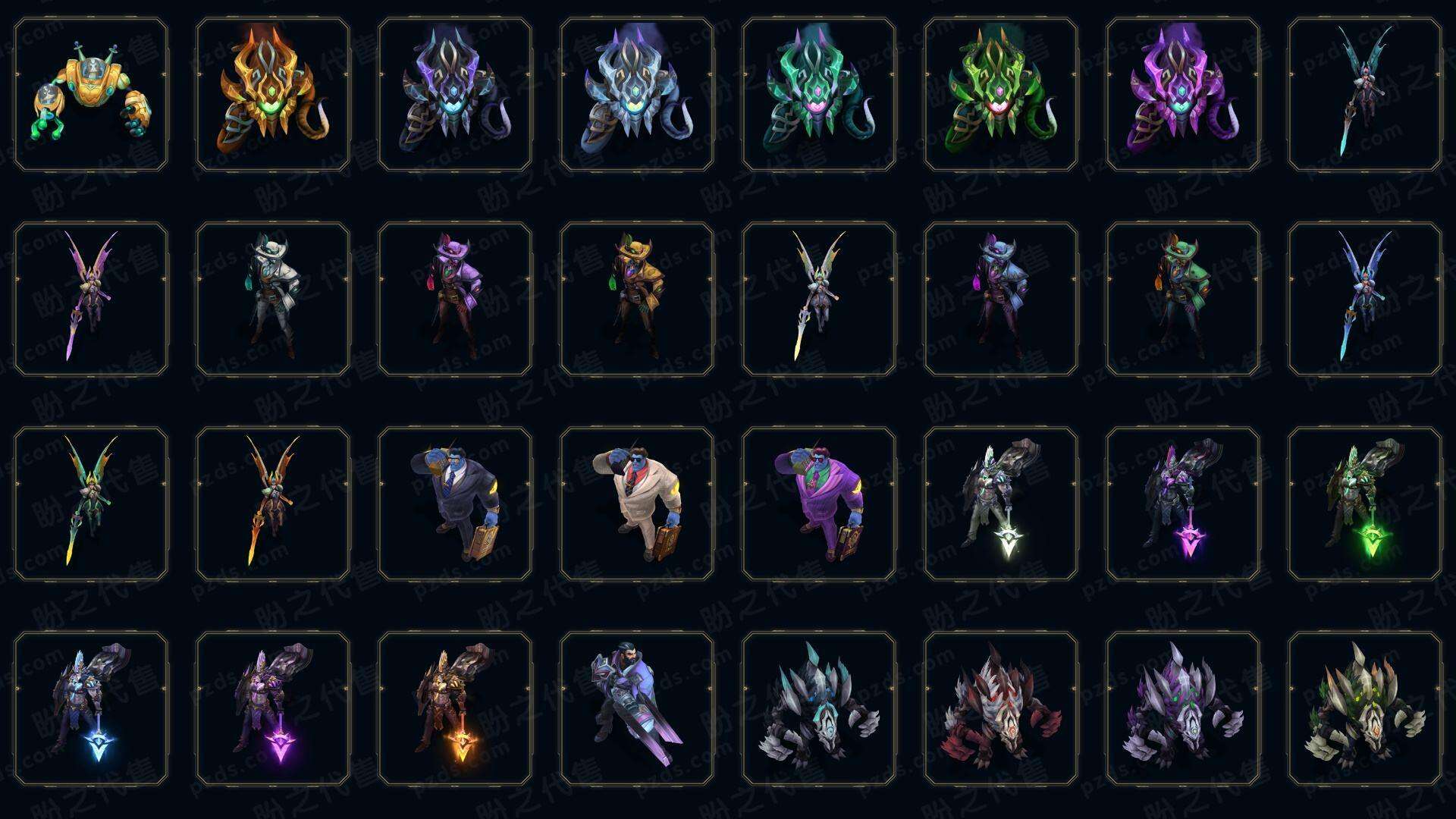Click the orange flaming Vel'Koz chroma
This screenshot has height=819, width=1456.
point(273,95)
